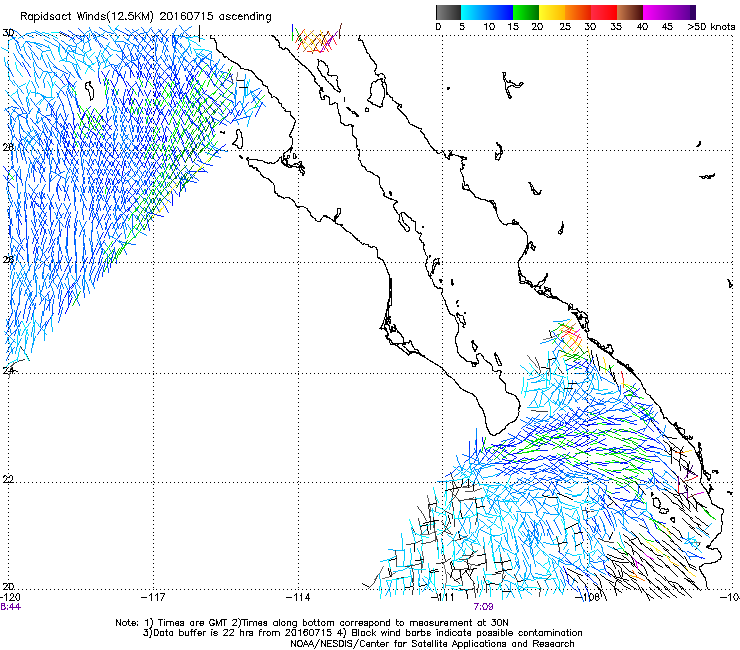Click the '25' legend scale label
740x650 pixels.
point(565,27)
